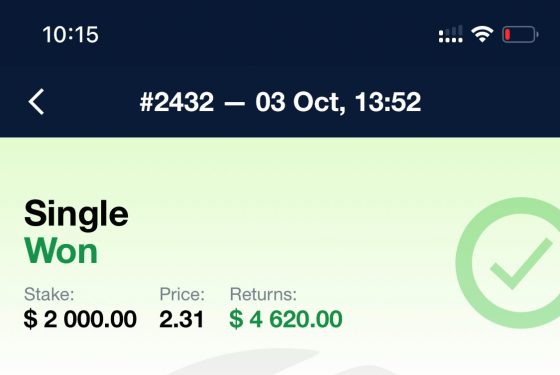Select the bet header #2432 — 03 Oct, 13:52
Viewport: 560px width, 375px height.
coord(280,102)
